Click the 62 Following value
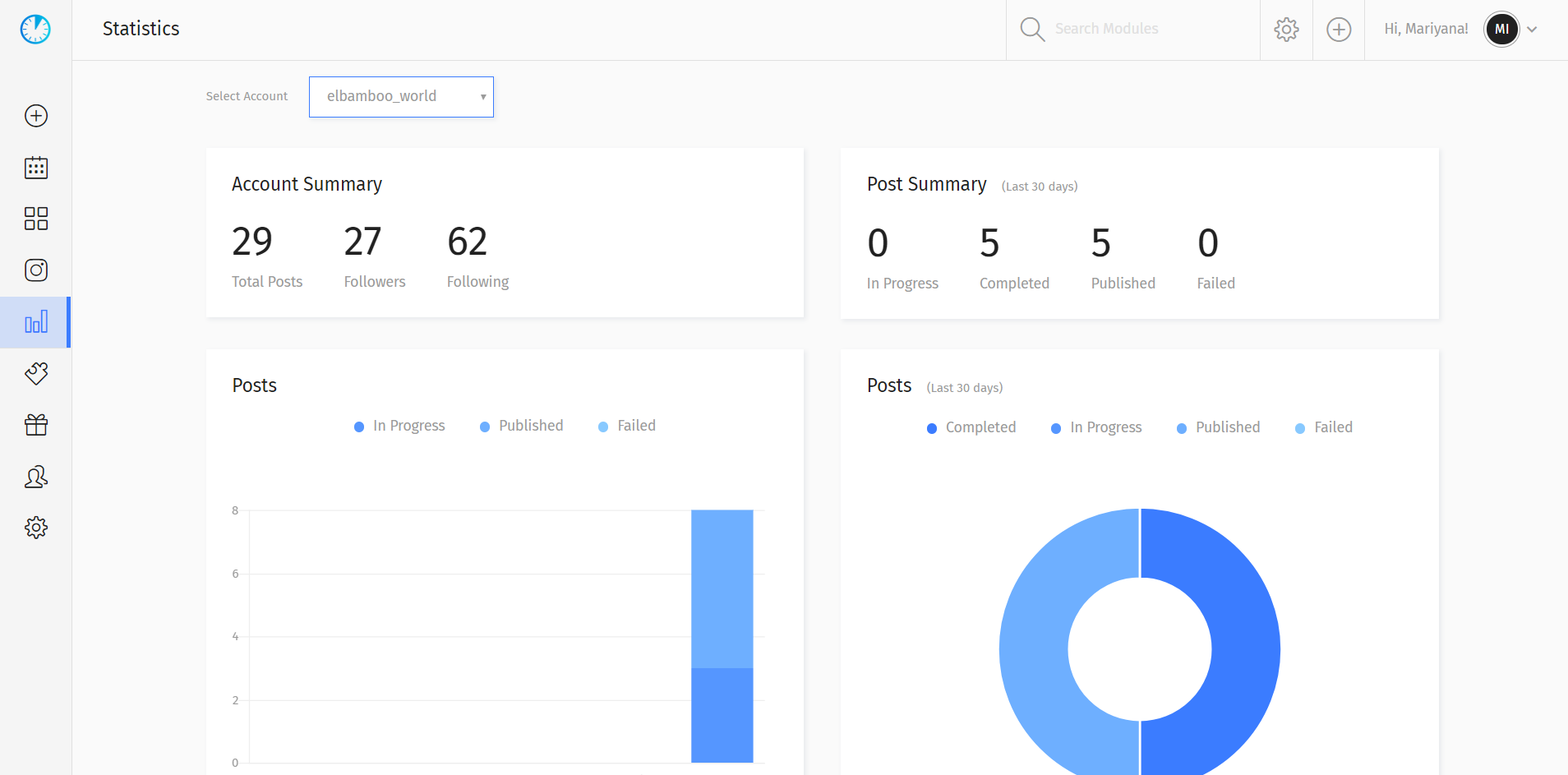This screenshot has height=775, width=1568. [467, 242]
